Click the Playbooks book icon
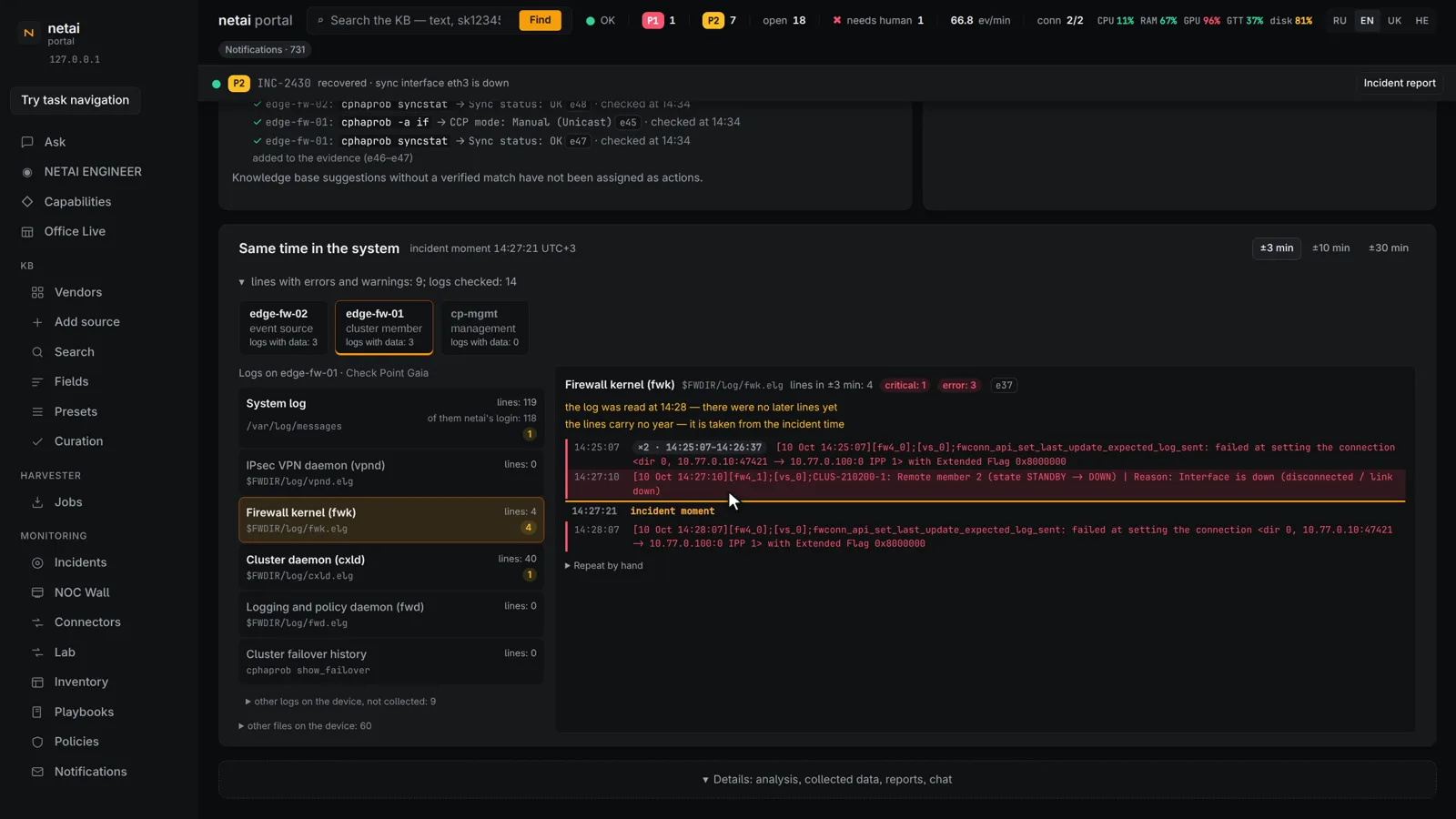 (x=37, y=713)
